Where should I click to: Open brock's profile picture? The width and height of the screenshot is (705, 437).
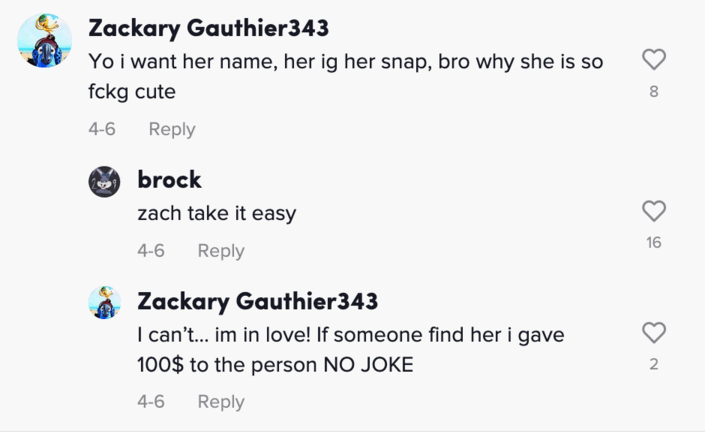(105, 181)
